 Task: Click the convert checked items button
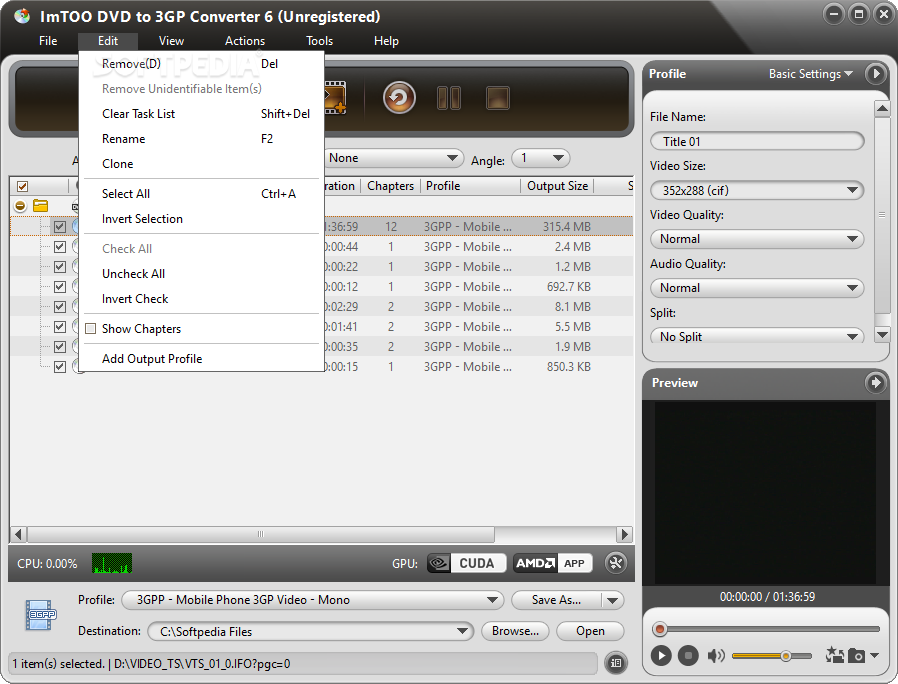[399, 98]
